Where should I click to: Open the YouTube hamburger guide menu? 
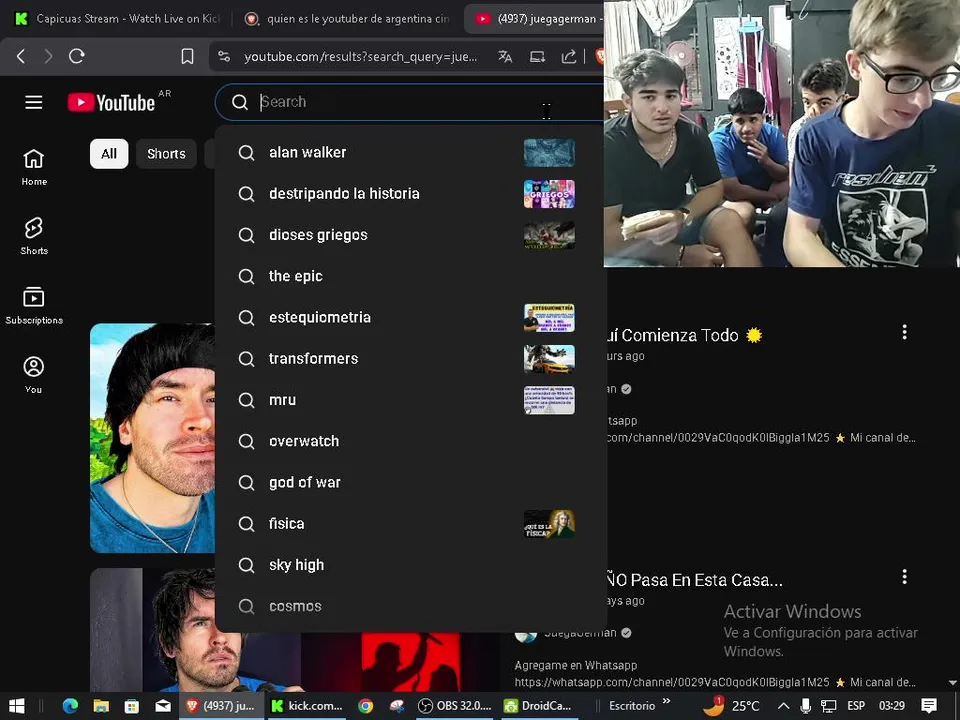tap(34, 102)
